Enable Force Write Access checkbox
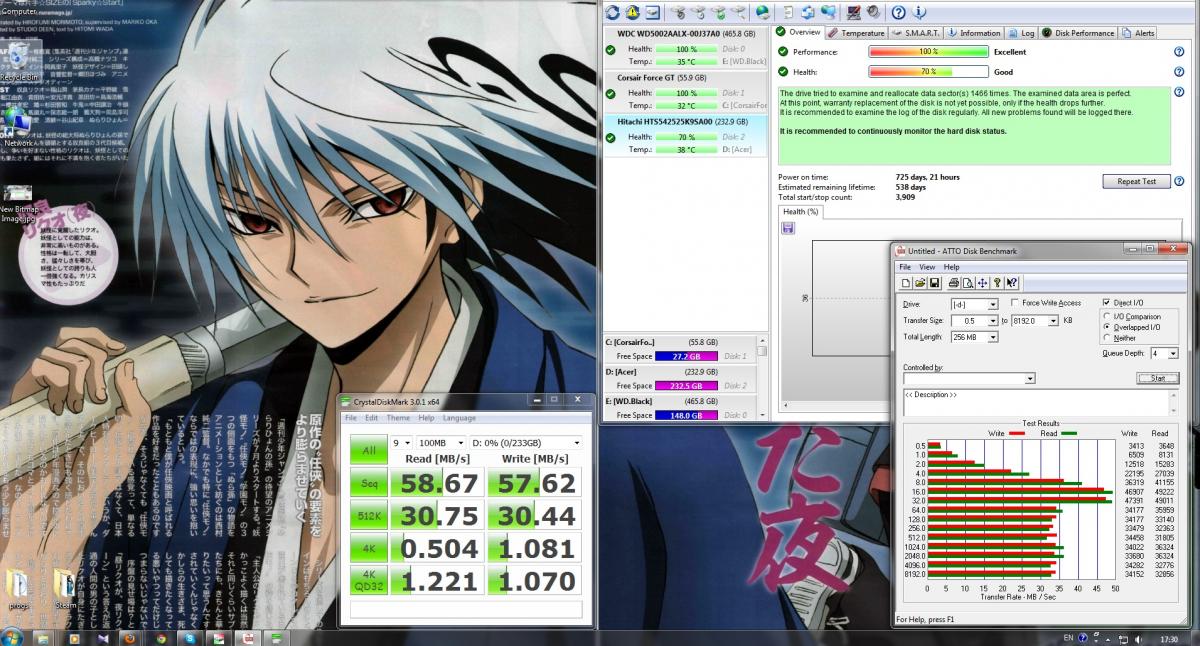 coord(1015,303)
